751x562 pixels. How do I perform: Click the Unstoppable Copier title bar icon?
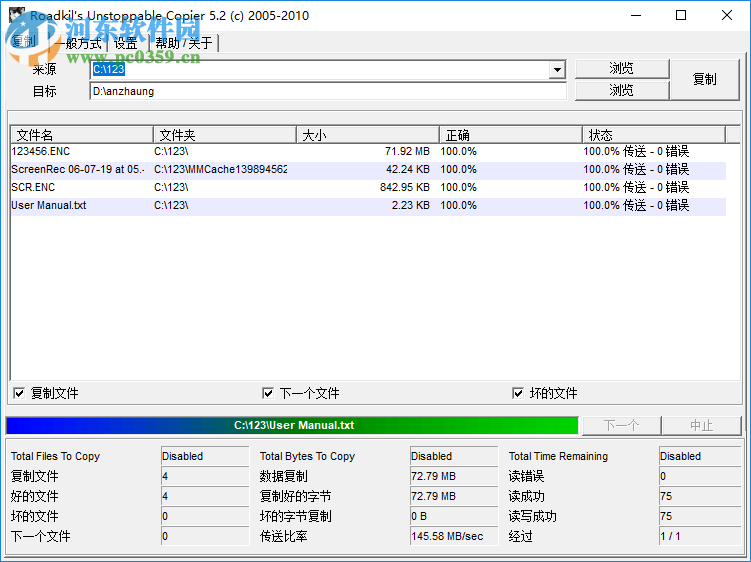point(17,15)
